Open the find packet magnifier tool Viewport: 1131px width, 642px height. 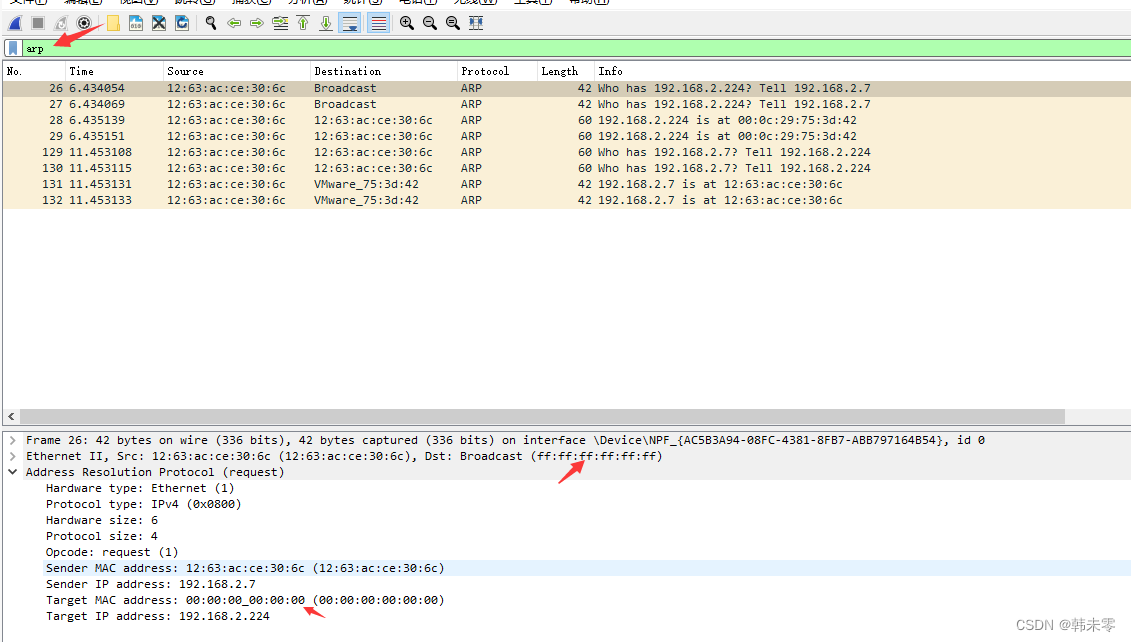click(210, 22)
